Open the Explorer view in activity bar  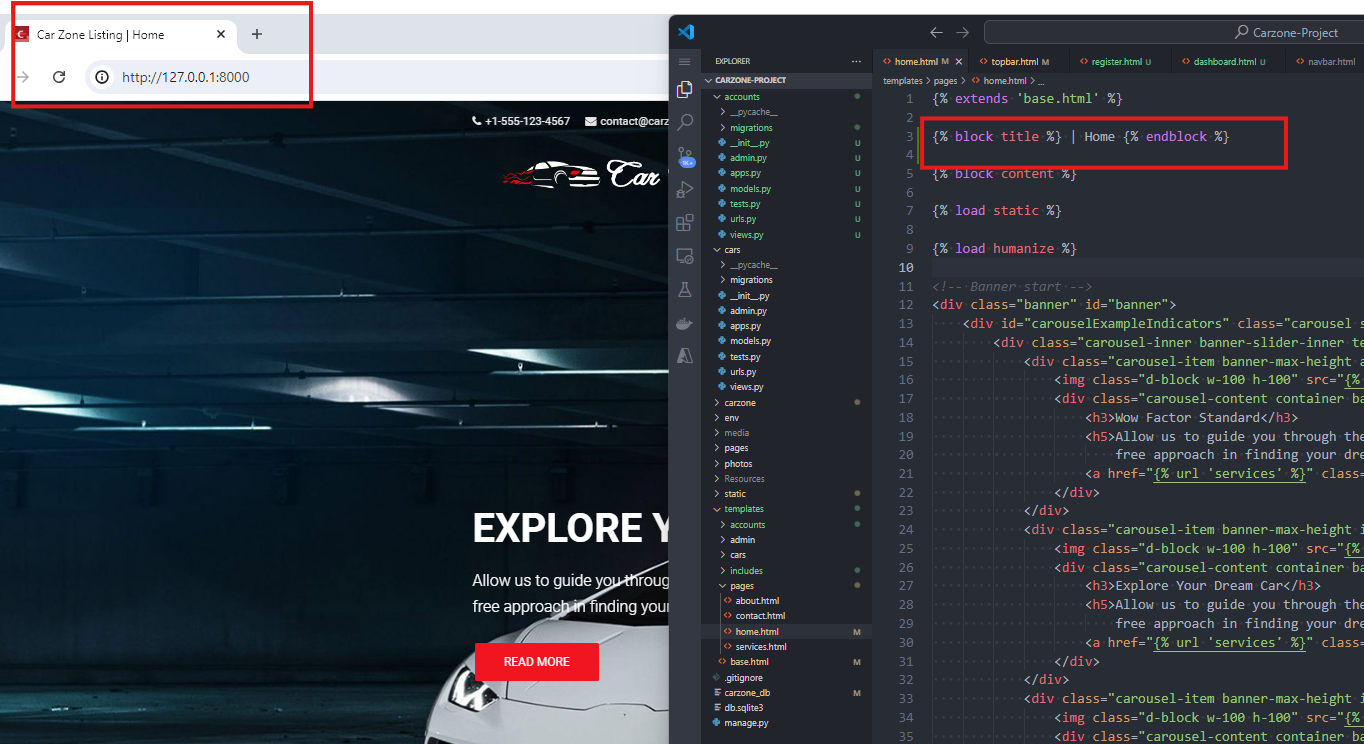click(685, 90)
